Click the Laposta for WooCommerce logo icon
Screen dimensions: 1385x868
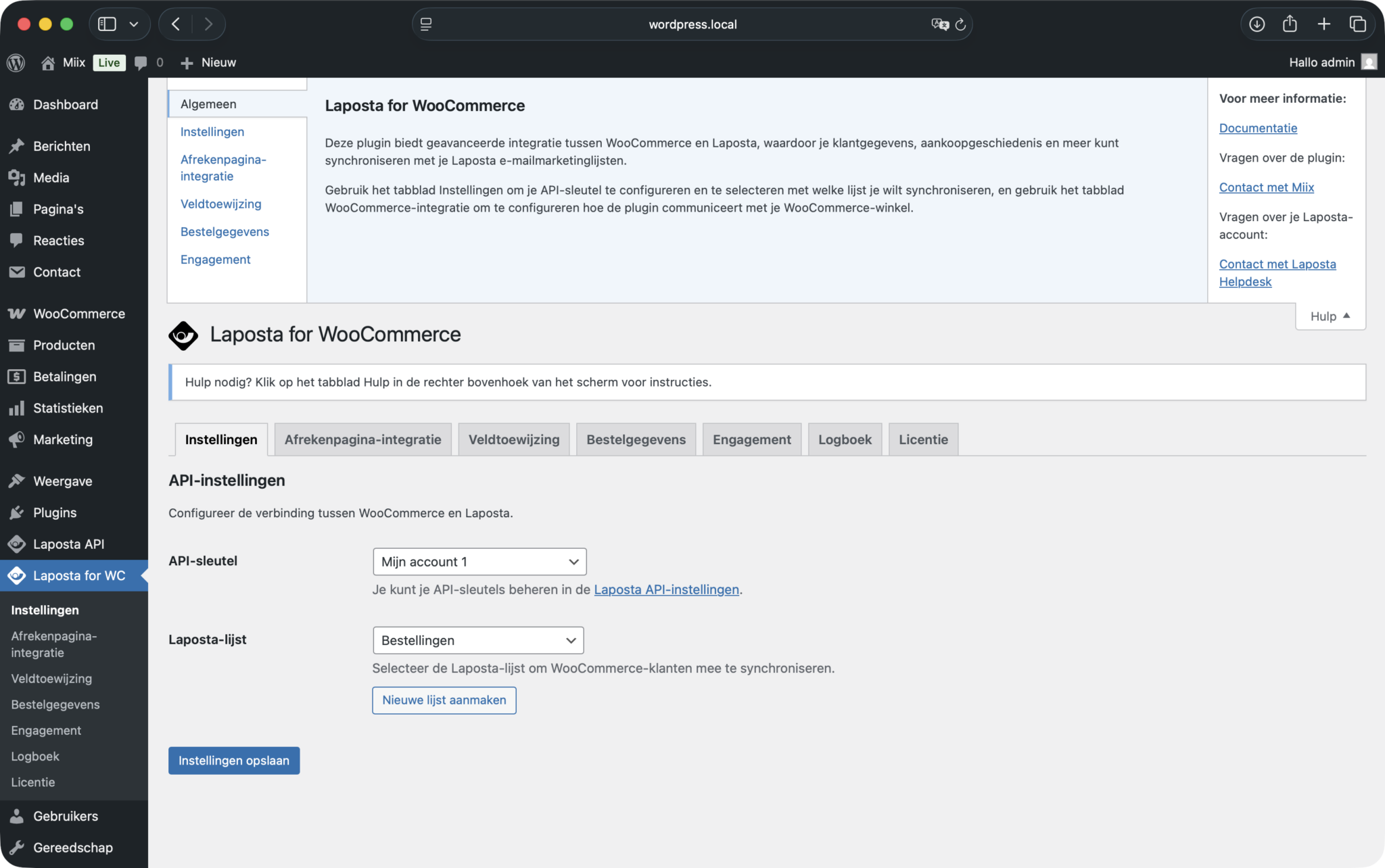[183, 335]
